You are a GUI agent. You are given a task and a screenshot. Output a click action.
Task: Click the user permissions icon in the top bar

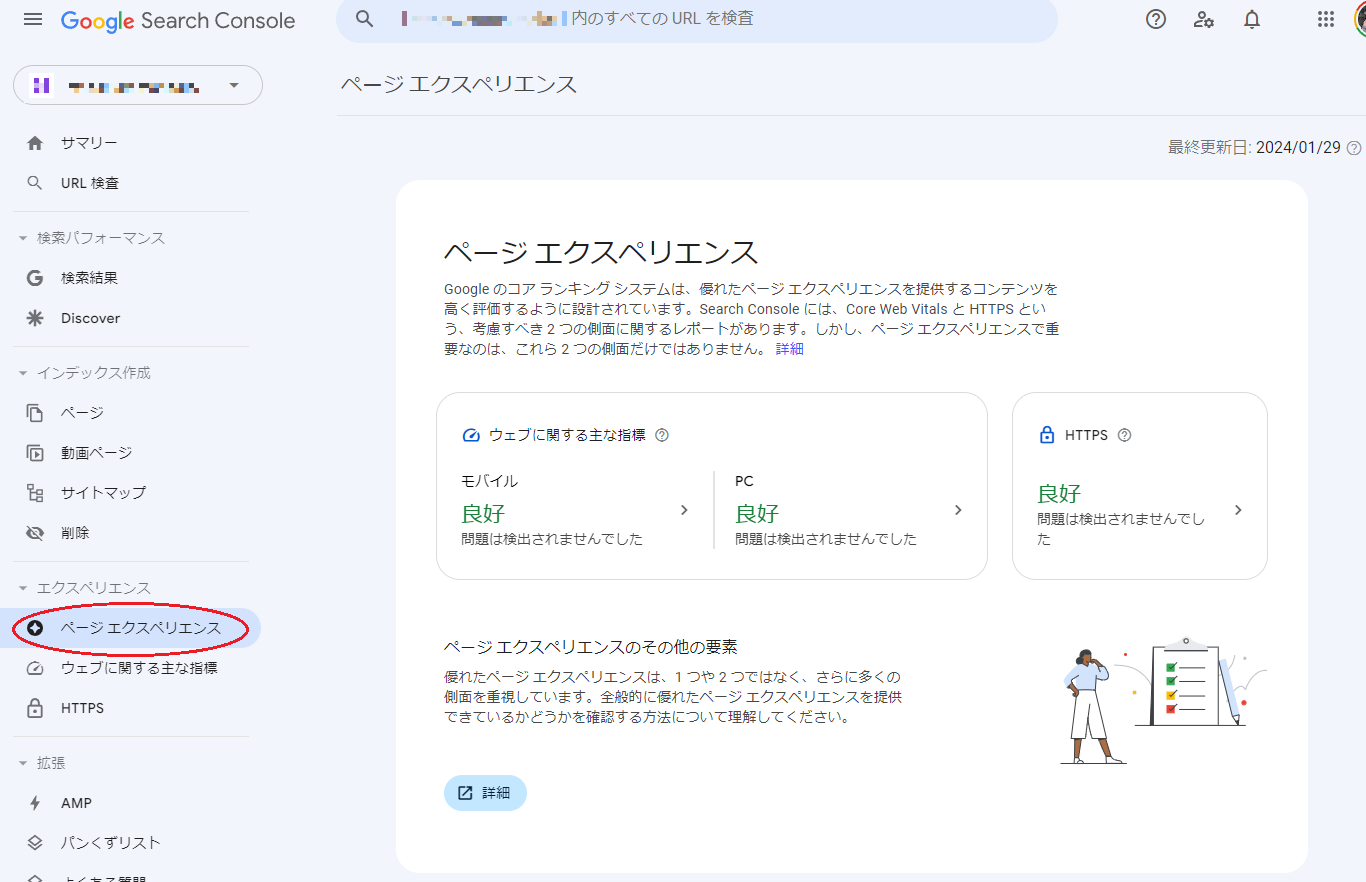[1203, 19]
